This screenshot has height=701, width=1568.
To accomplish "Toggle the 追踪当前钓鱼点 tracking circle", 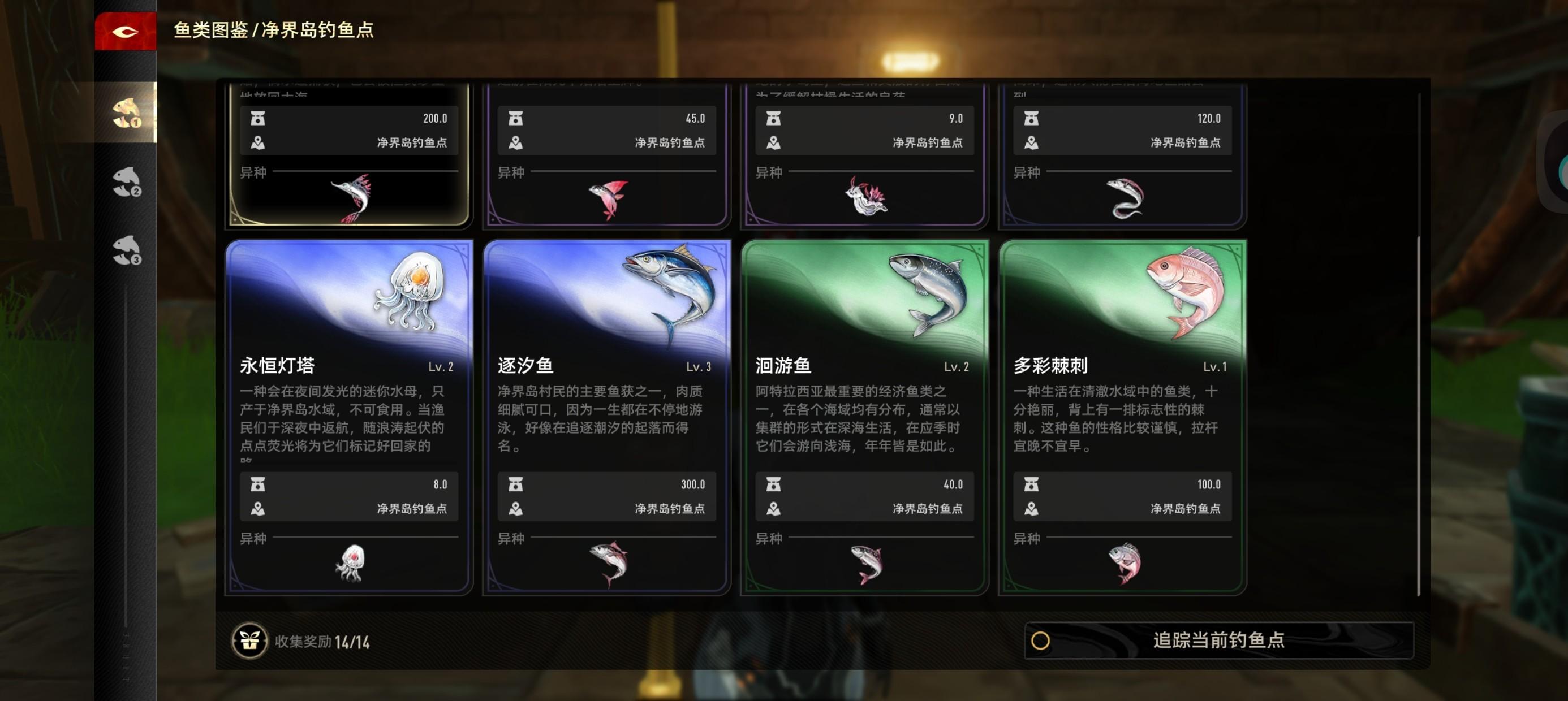I will (1040, 641).
